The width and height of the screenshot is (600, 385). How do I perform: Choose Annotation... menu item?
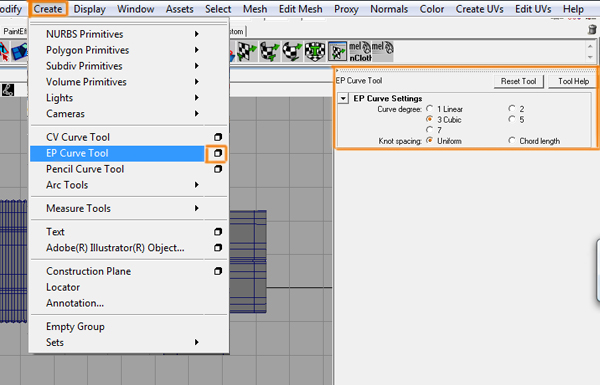128,303
